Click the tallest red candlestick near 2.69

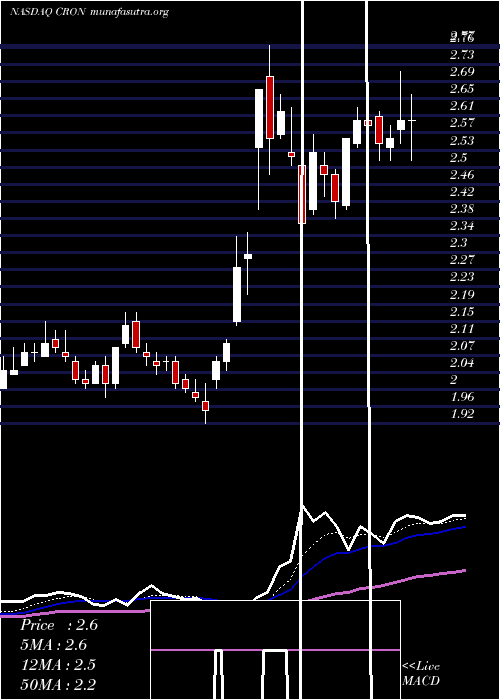tap(270, 107)
